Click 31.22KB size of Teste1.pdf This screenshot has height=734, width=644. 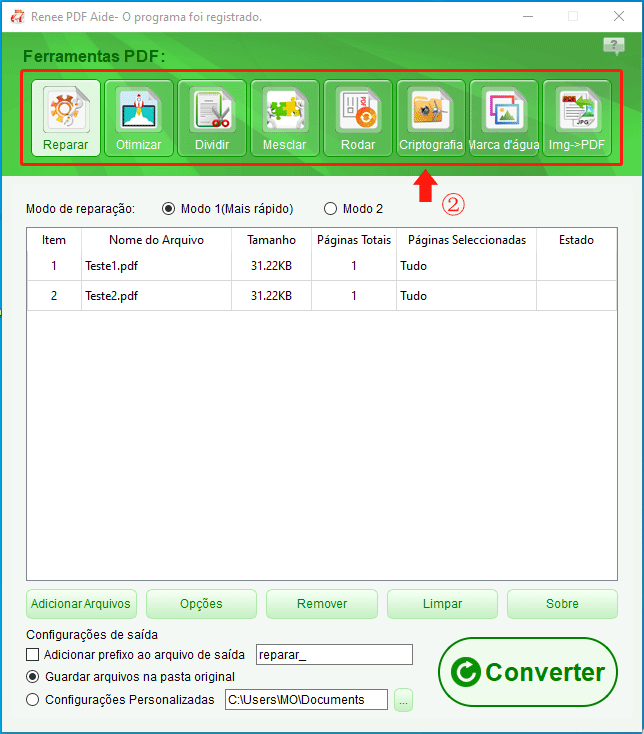point(271,266)
